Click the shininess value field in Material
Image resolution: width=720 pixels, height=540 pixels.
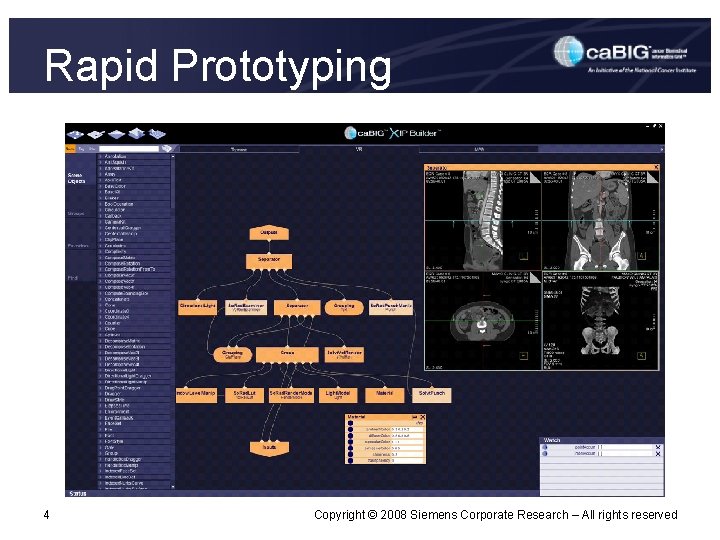pos(407,454)
